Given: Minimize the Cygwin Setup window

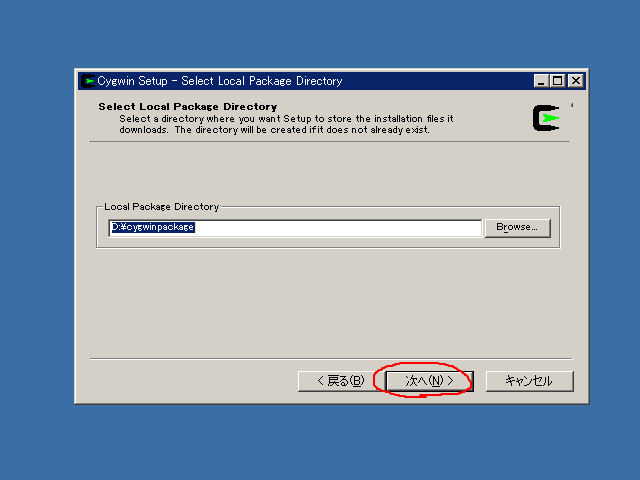Looking at the screenshot, I should 541,81.
